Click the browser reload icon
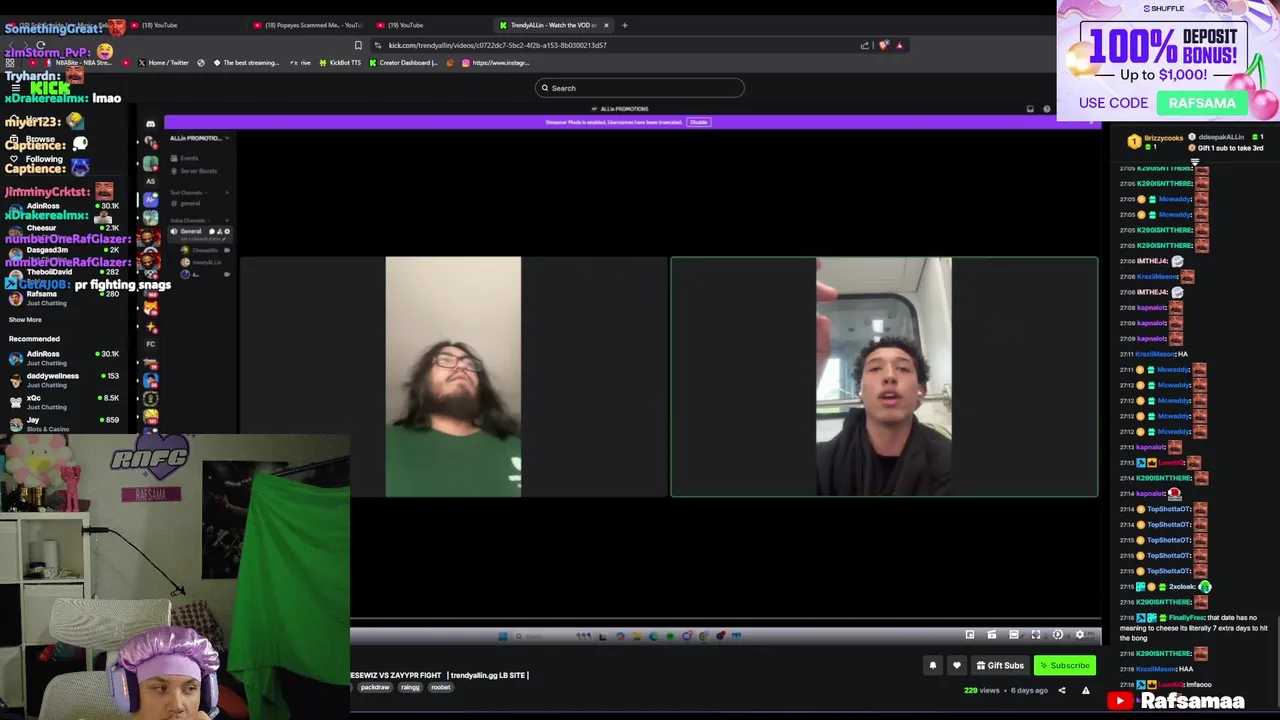Viewport: 1280px width, 720px height. point(40,45)
